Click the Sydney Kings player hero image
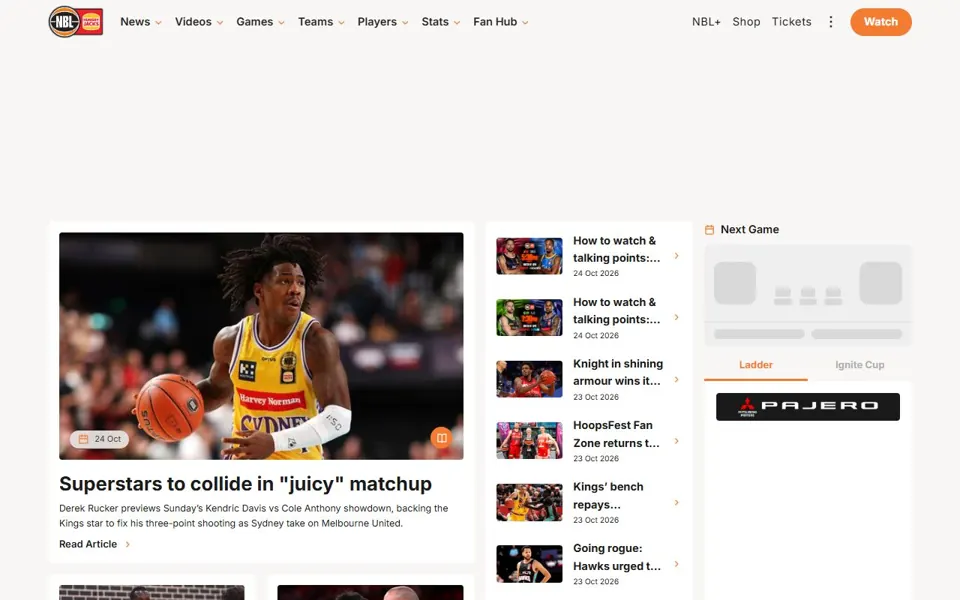This screenshot has width=960, height=600. point(261,346)
